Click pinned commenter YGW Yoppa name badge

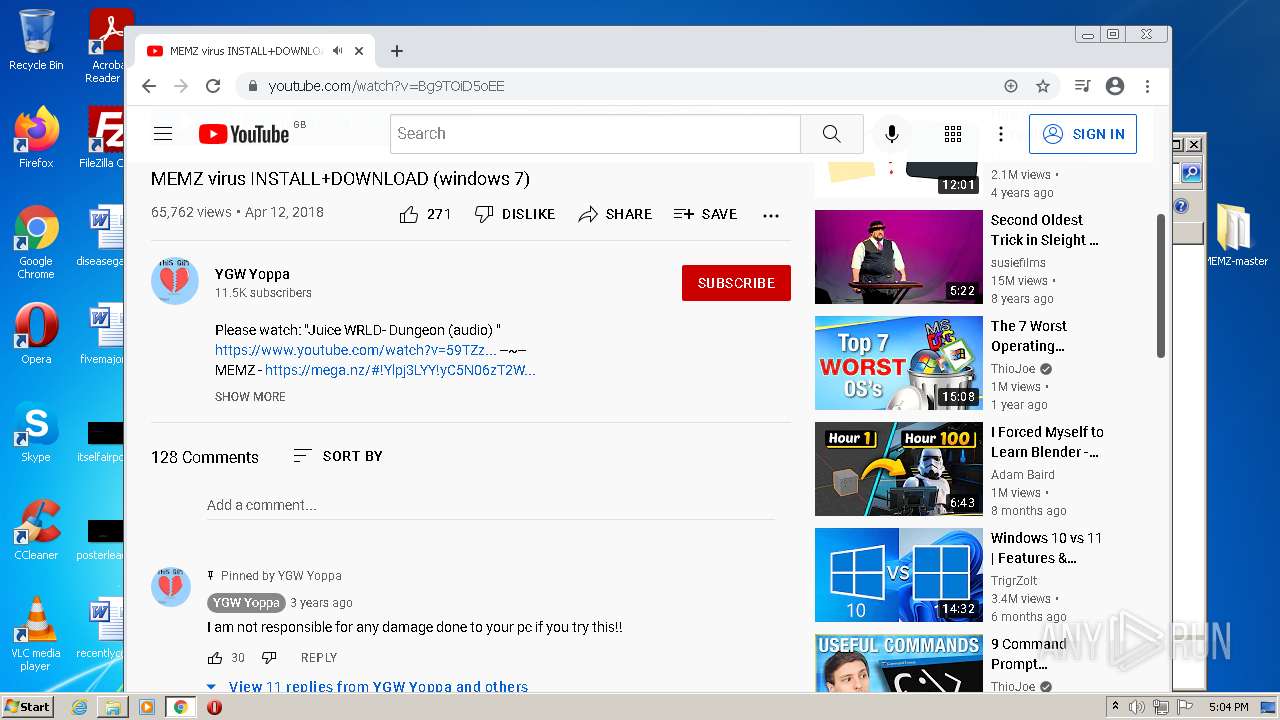[x=246, y=603]
